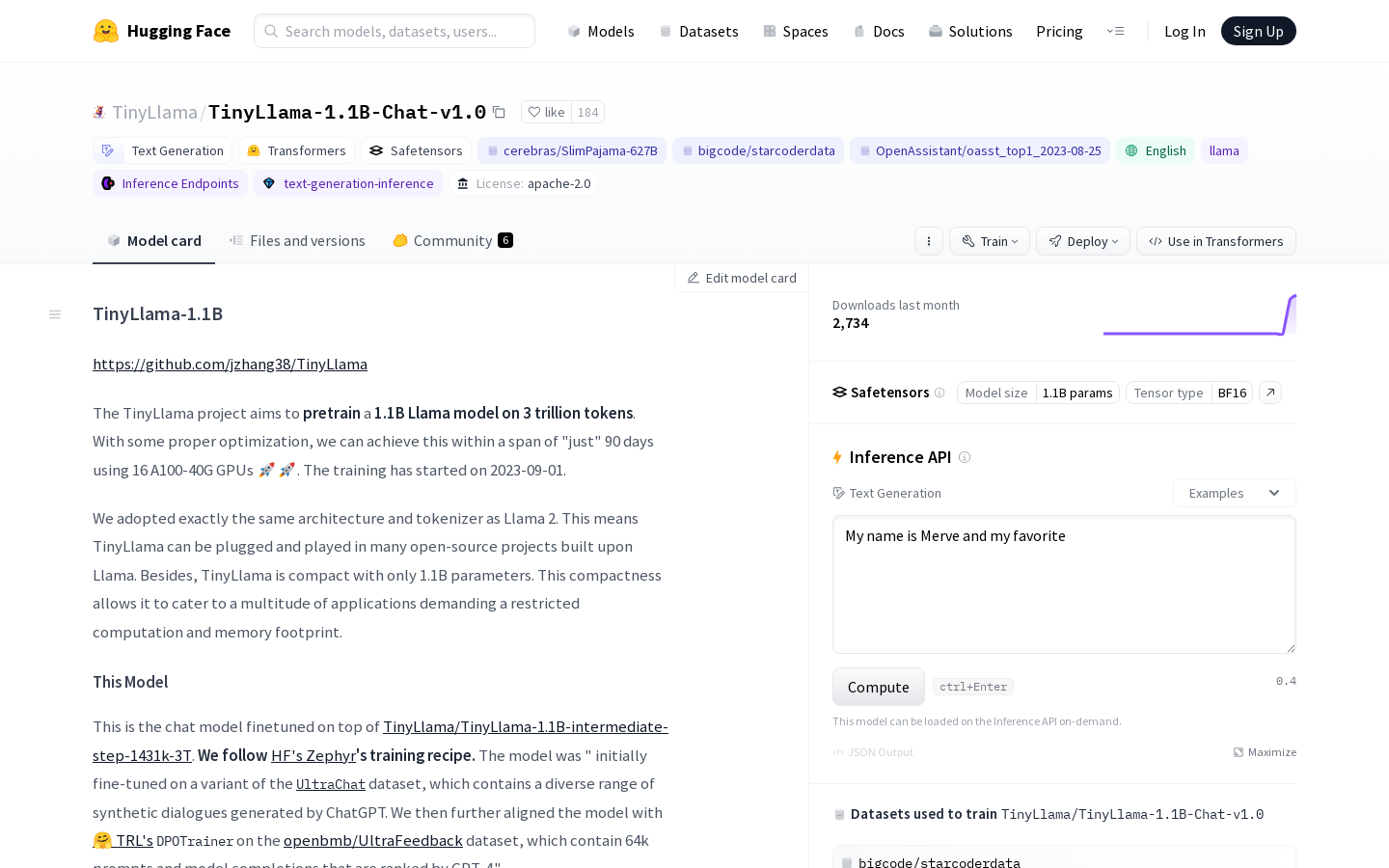Open the navbar overflow menu icon
Screen dimensions: 1389x868
pos(1116,31)
